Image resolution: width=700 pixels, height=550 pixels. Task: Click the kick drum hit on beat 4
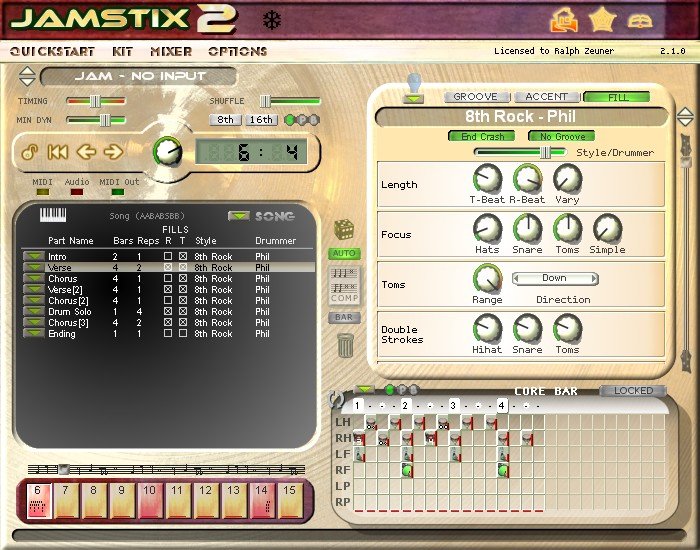(503, 471)
